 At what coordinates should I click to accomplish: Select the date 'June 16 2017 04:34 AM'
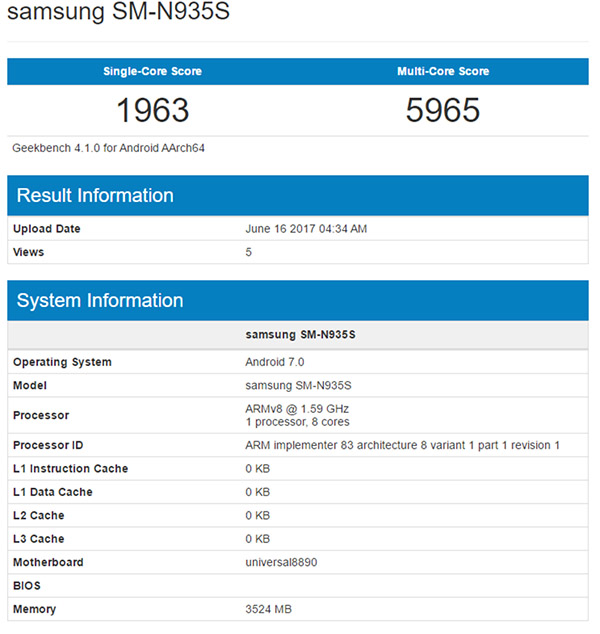(x=306, y=229)
